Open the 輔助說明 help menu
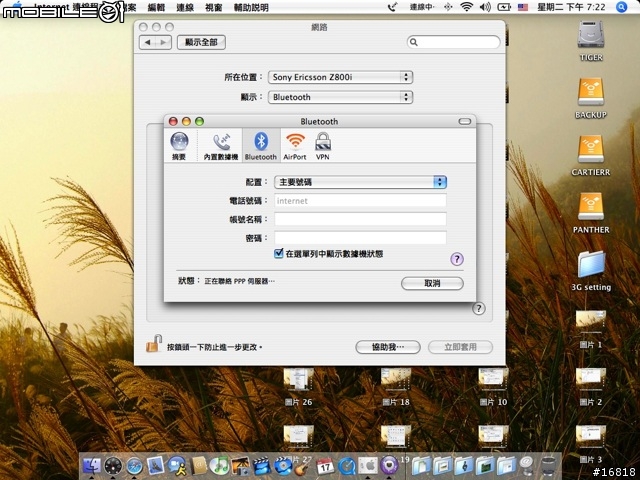 251,7
